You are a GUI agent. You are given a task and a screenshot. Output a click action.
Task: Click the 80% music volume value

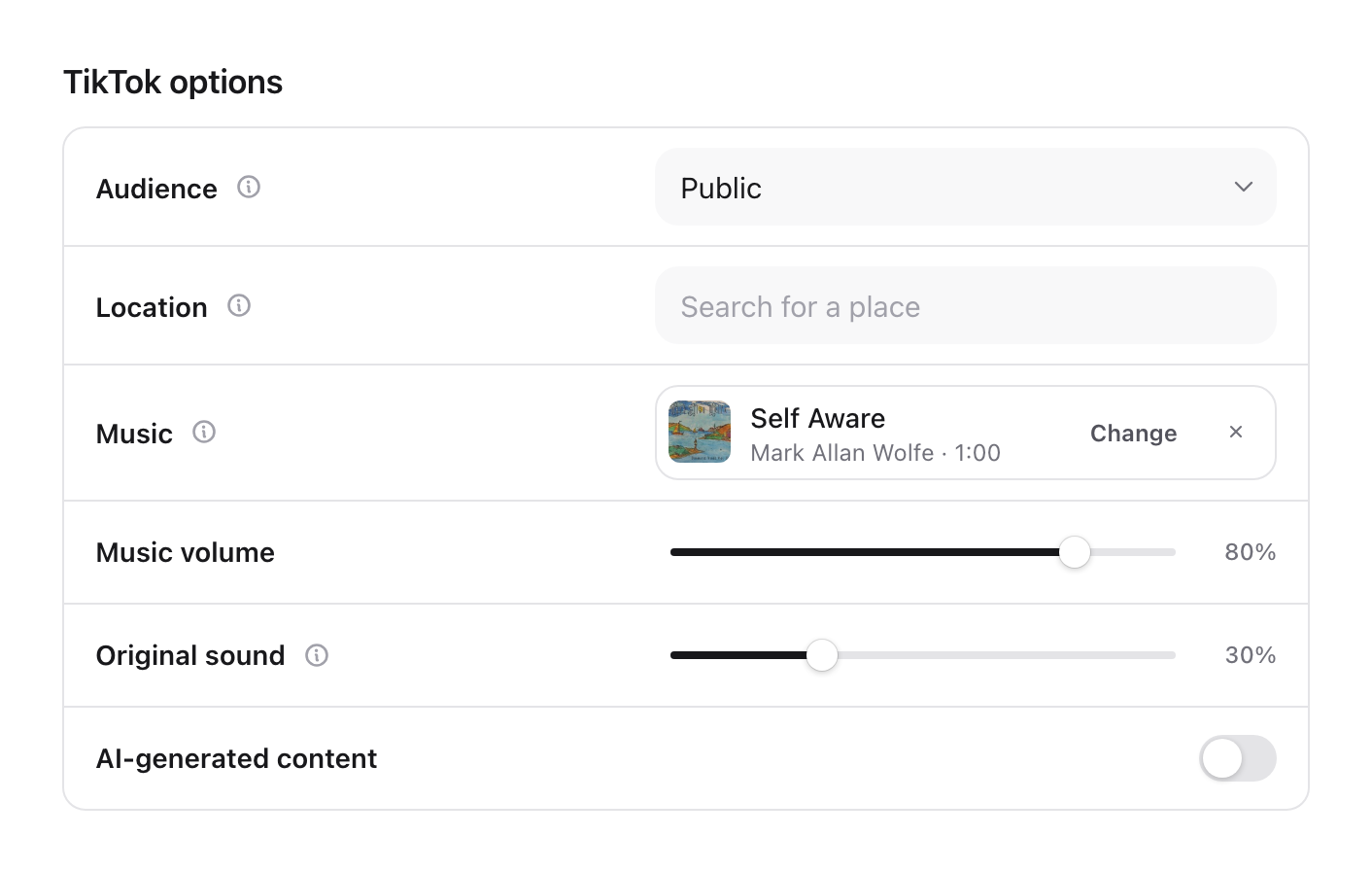tap(1251, 552)
